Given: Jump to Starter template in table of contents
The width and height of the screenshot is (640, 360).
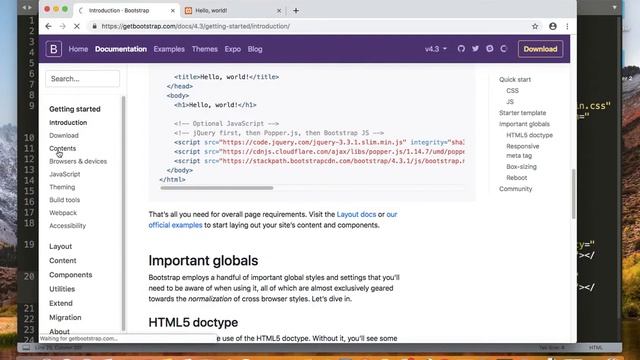Looking at the screenshot, I should [x=522, y=113].
